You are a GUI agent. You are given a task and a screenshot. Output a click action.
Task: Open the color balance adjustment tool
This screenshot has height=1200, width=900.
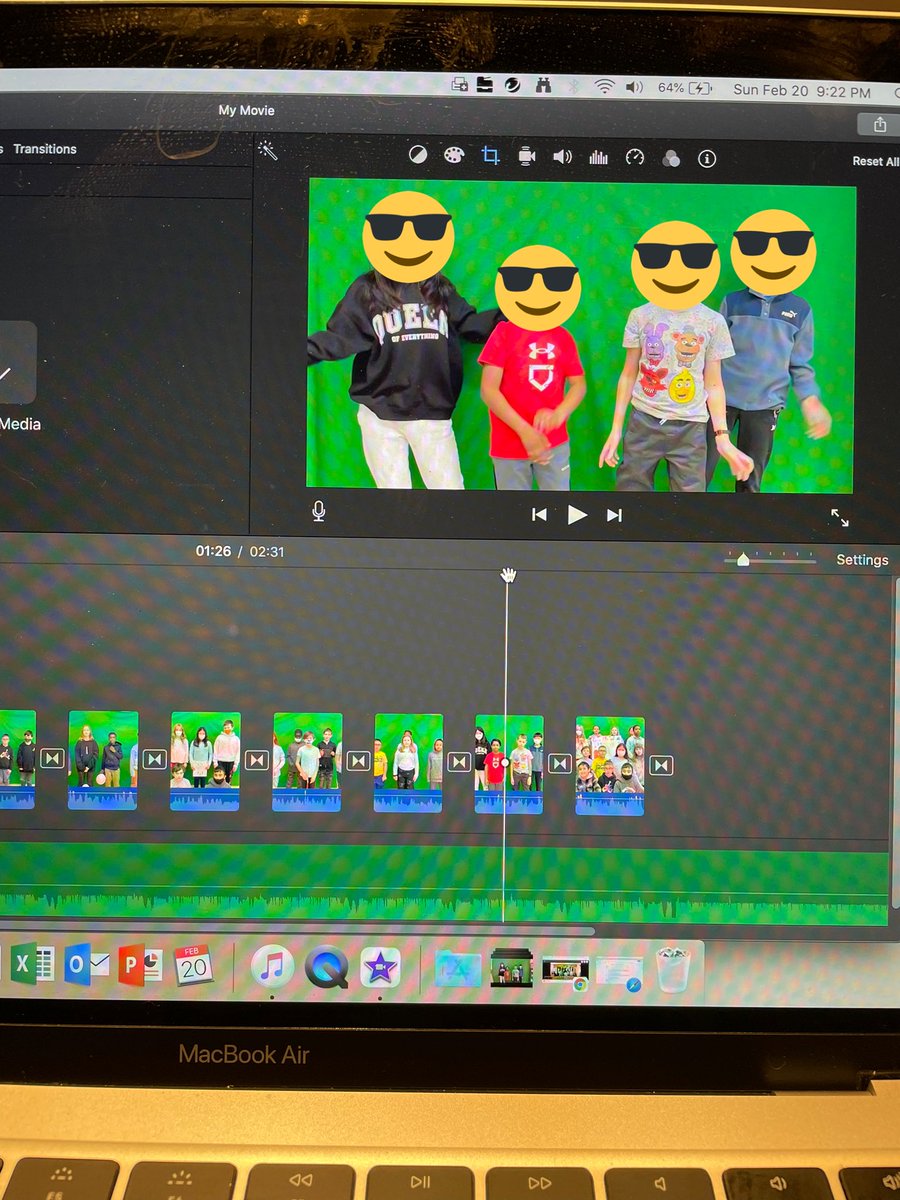point(418,156)
